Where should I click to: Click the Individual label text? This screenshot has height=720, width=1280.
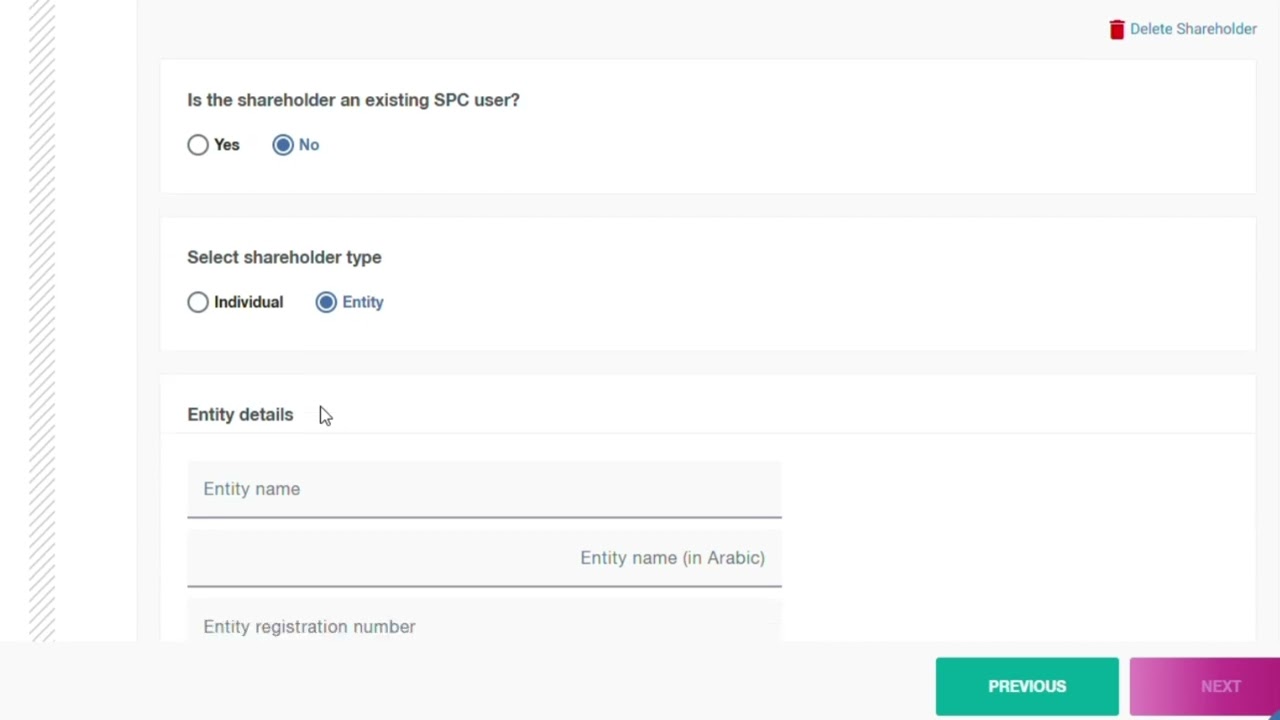click(x=248, y=302)
